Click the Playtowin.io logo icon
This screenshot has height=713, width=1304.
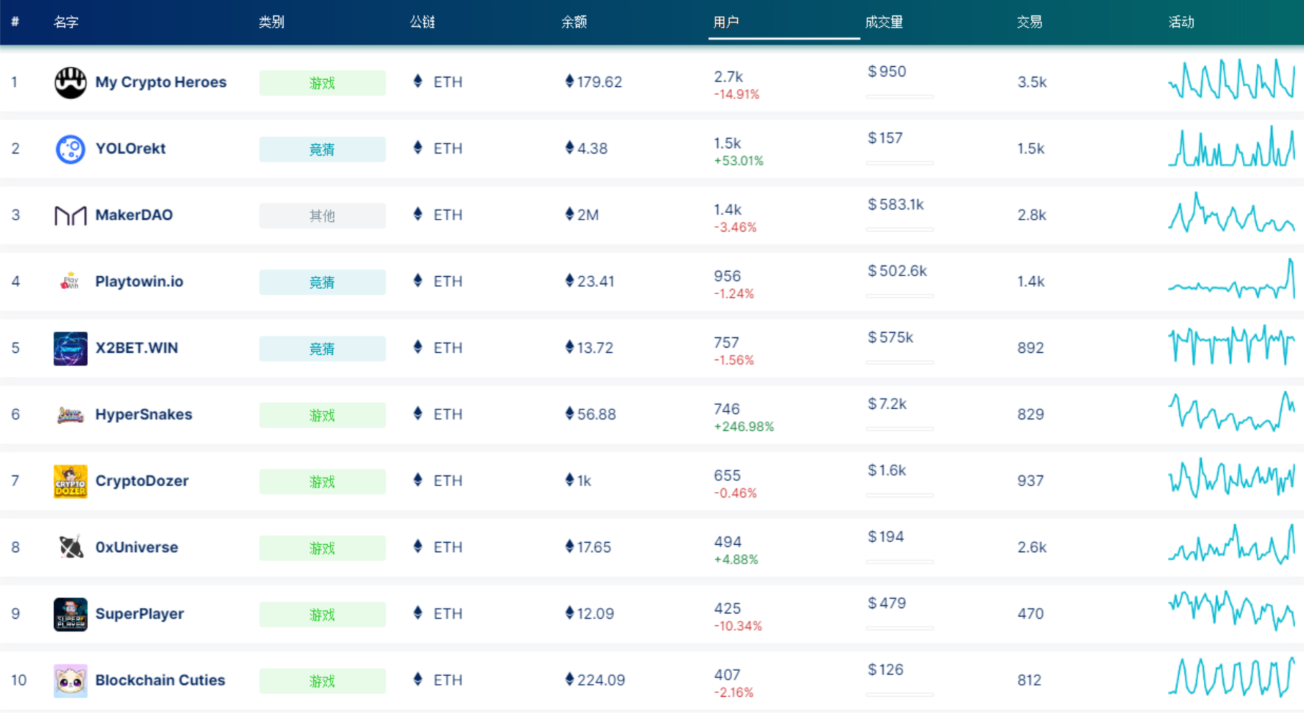point(70,282)
